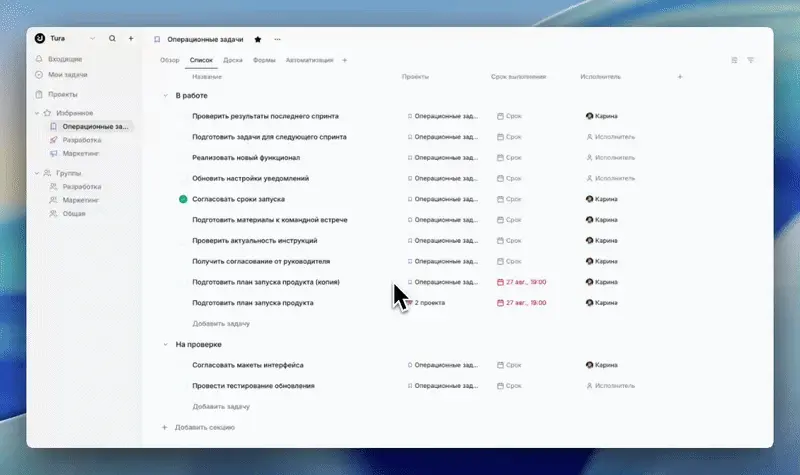Viewport: 800px width, 475px height.
Task: Collapse the В работе section chevron
Action: click(x=165, y=95)
